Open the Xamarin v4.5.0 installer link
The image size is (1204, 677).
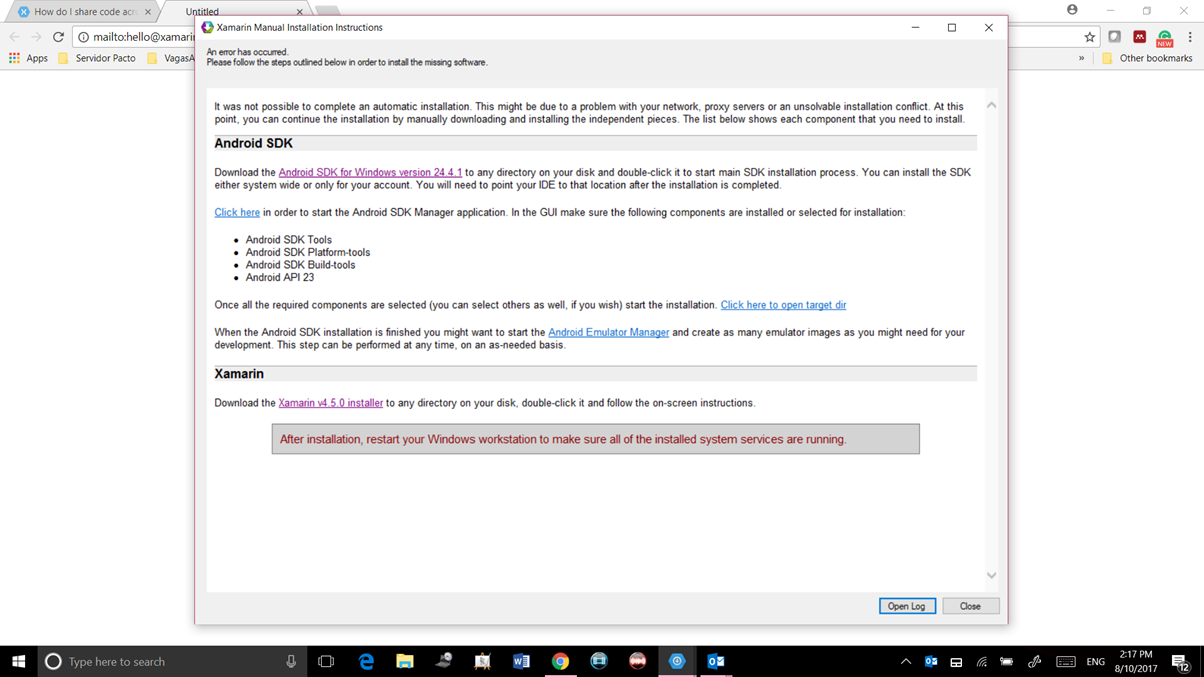pyautogui.click(x=330, y=403)
